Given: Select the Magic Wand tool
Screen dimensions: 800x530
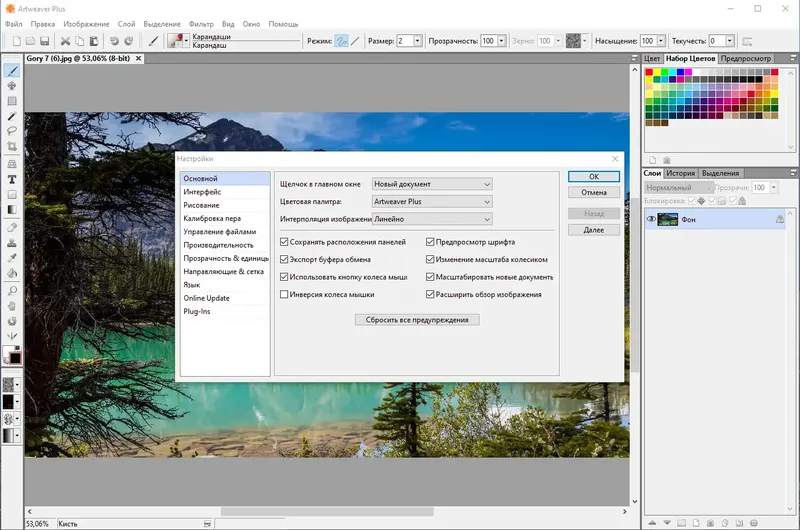Looking at the screenshot, I should point(12,116).
